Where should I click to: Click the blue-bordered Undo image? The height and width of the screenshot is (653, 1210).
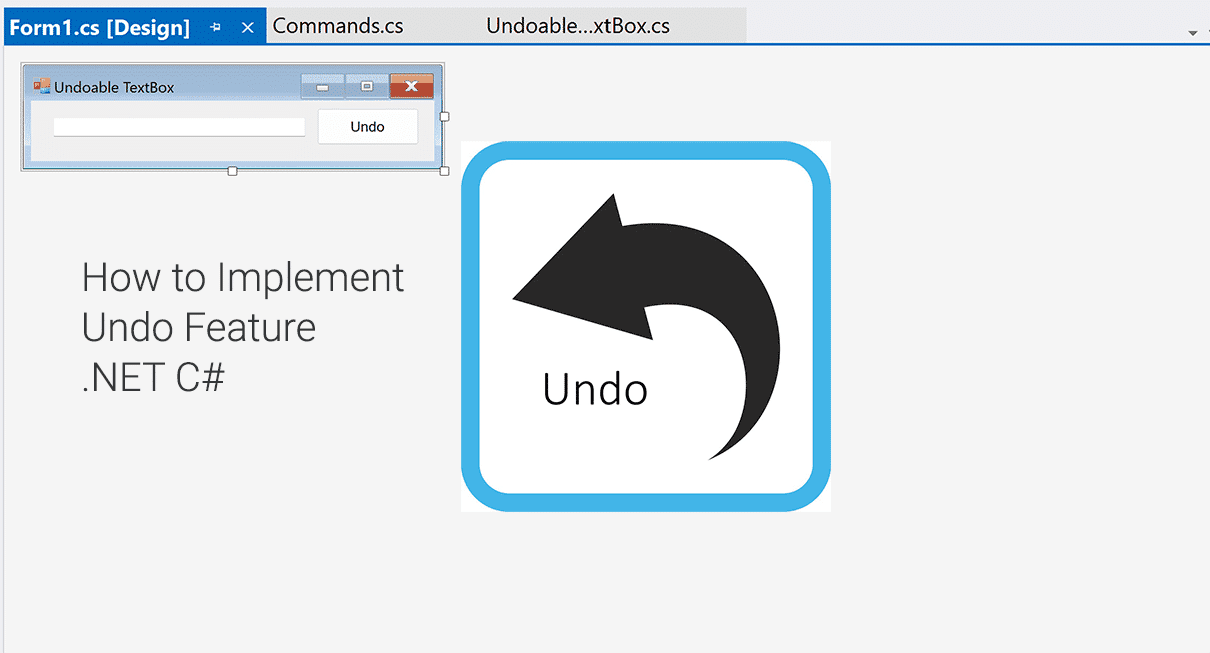pos(645,325)
